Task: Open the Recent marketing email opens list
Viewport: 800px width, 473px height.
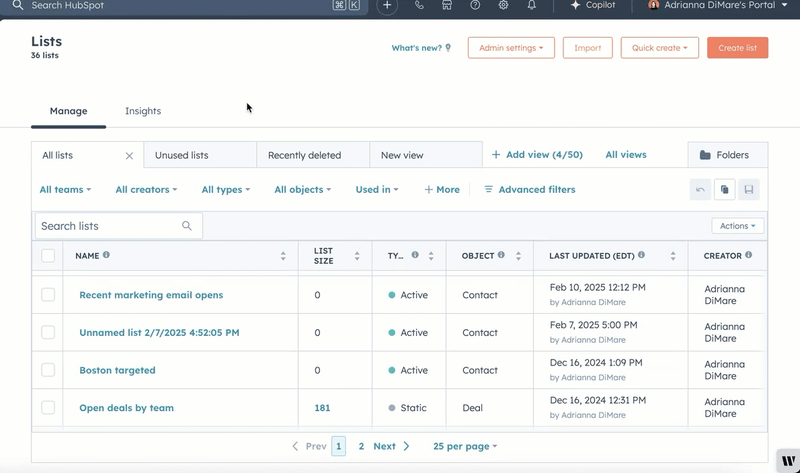Action: point(151,295)
